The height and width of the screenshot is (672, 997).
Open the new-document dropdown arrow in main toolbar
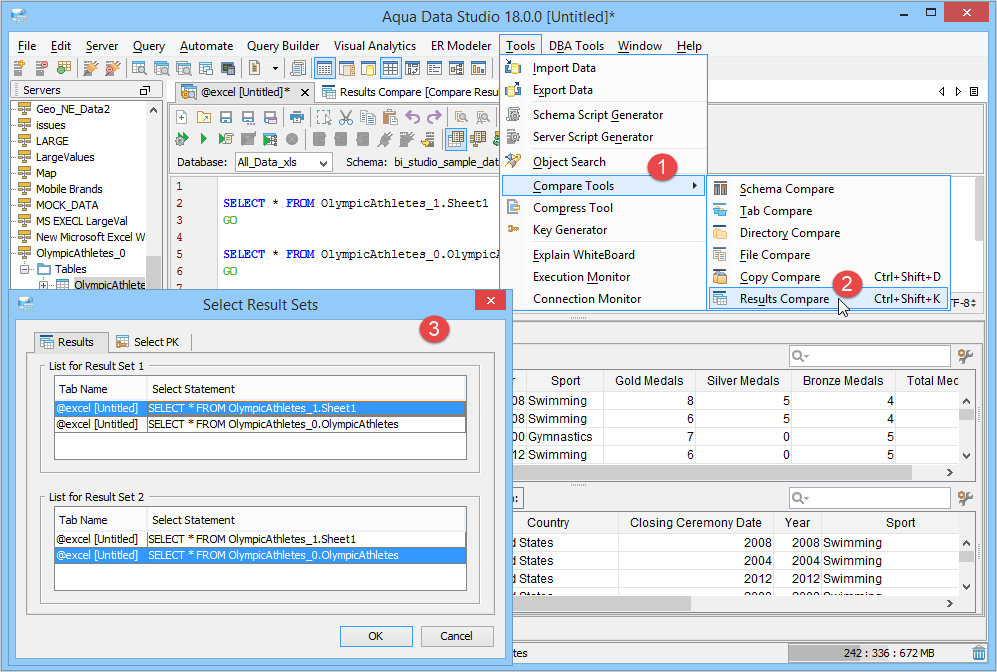pyautogui.click(x=275, y=68)
